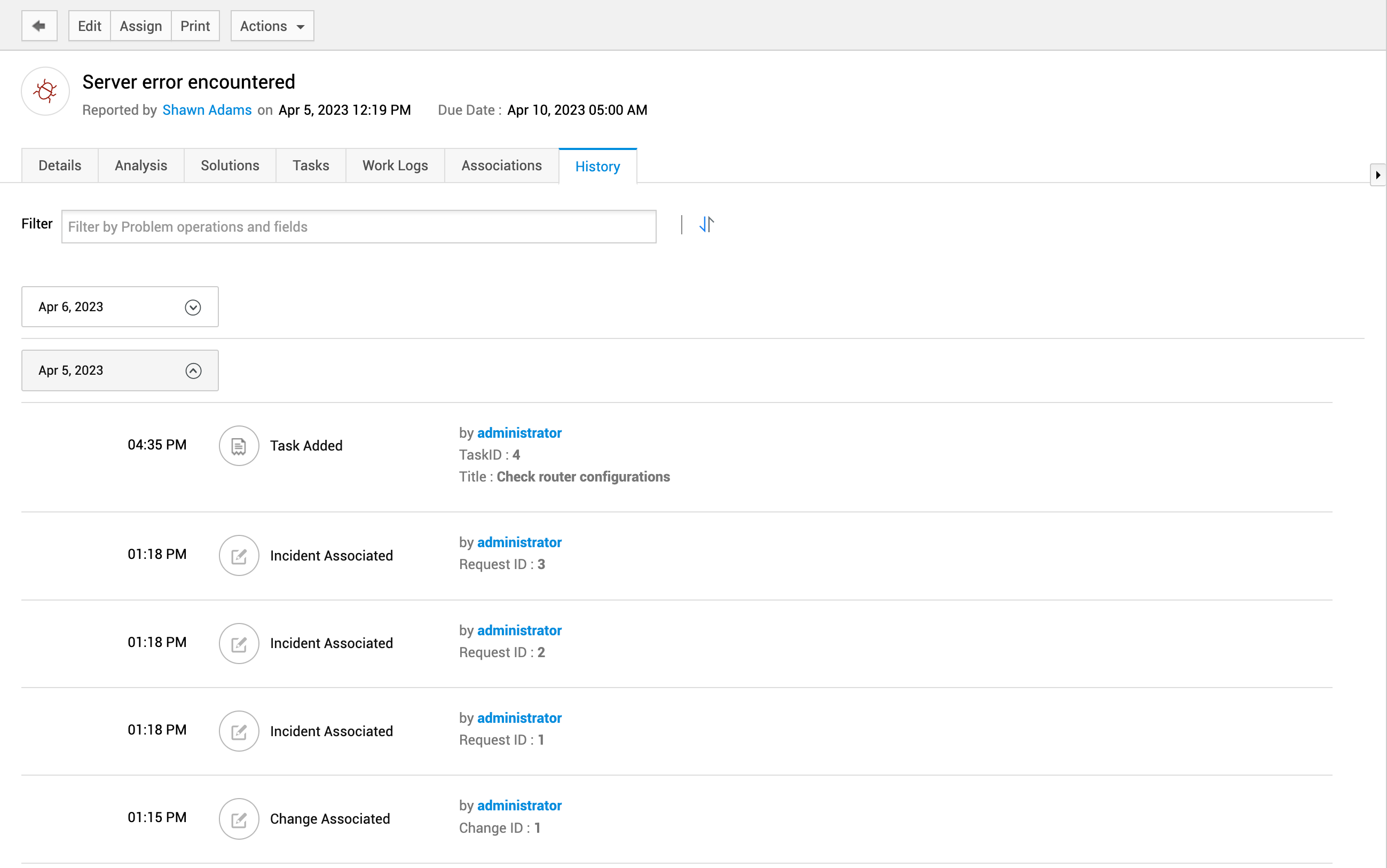Collapse the Apr 5, 2023 history group
Viewport: 1387px width, 868px height.
[x=193, y=371]
